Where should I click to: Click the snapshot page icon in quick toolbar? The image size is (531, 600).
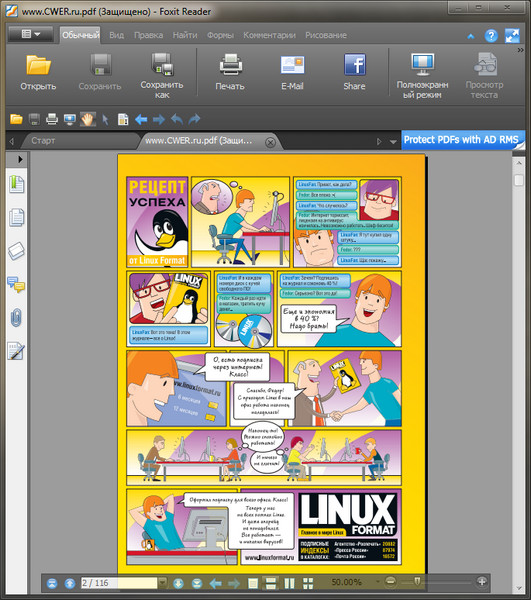click(x=123, y=119)
